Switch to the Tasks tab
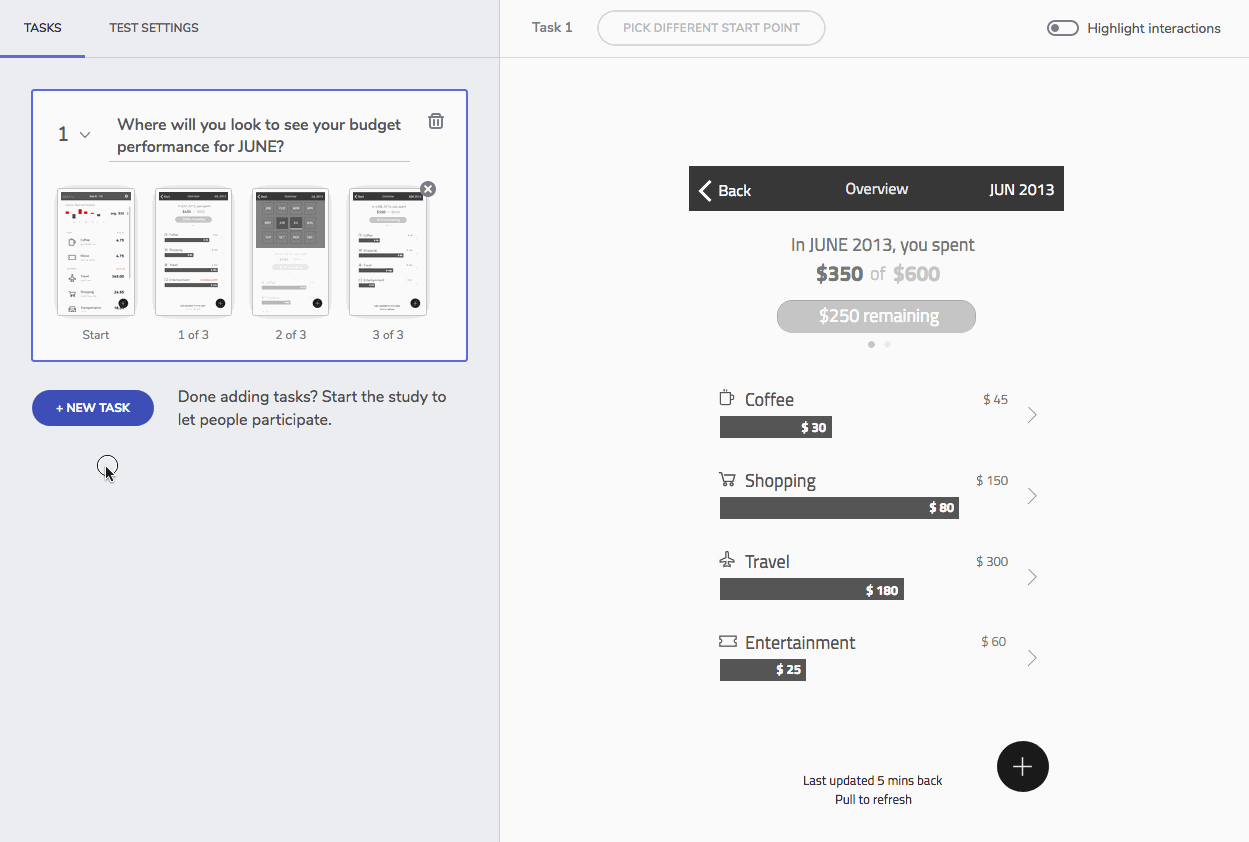 click(x=43, y=28)
